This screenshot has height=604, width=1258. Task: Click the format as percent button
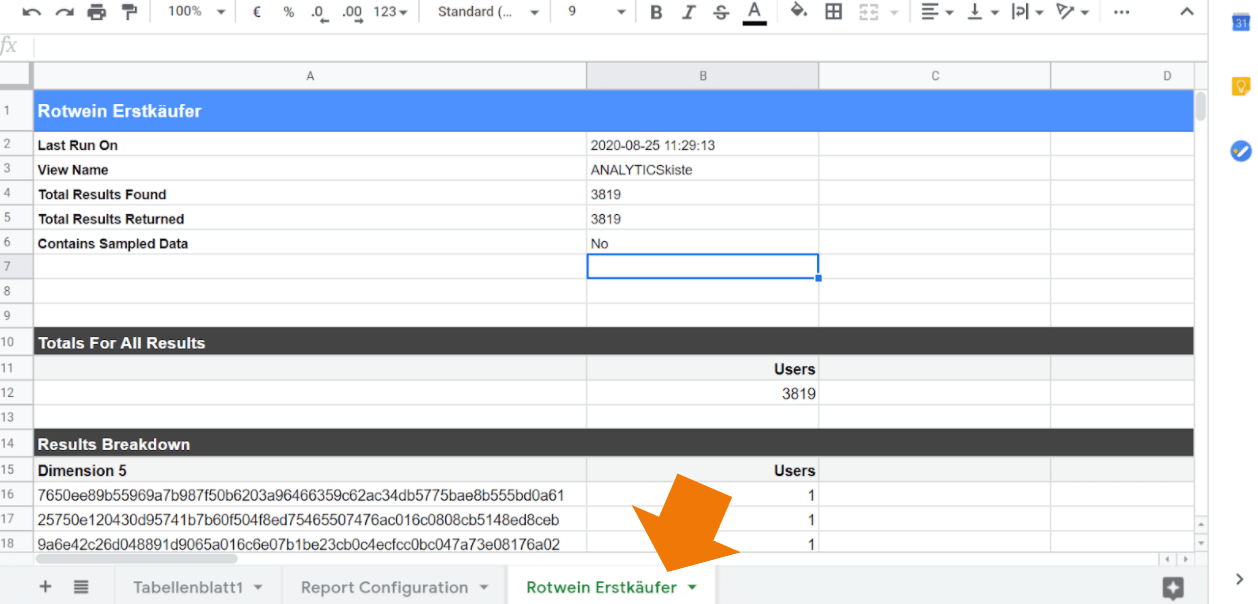[288, 12]
